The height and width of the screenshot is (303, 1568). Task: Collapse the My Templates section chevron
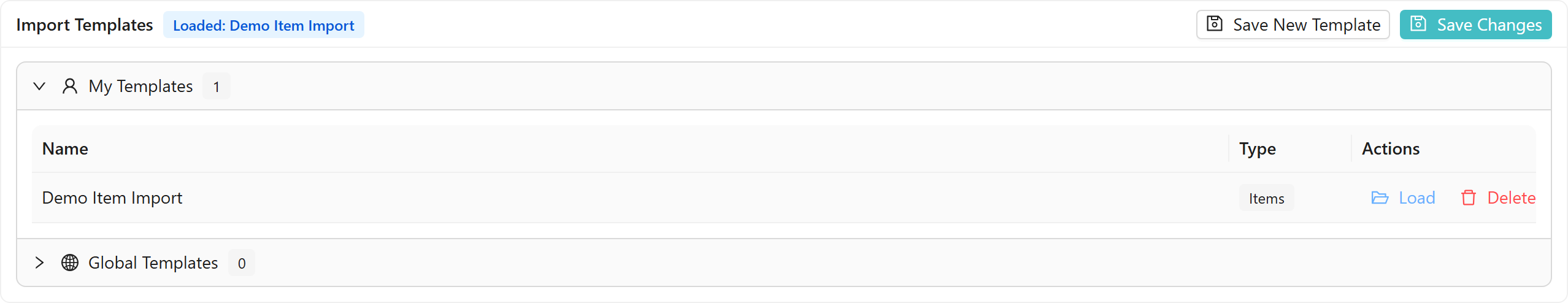[x=39, y=86]
